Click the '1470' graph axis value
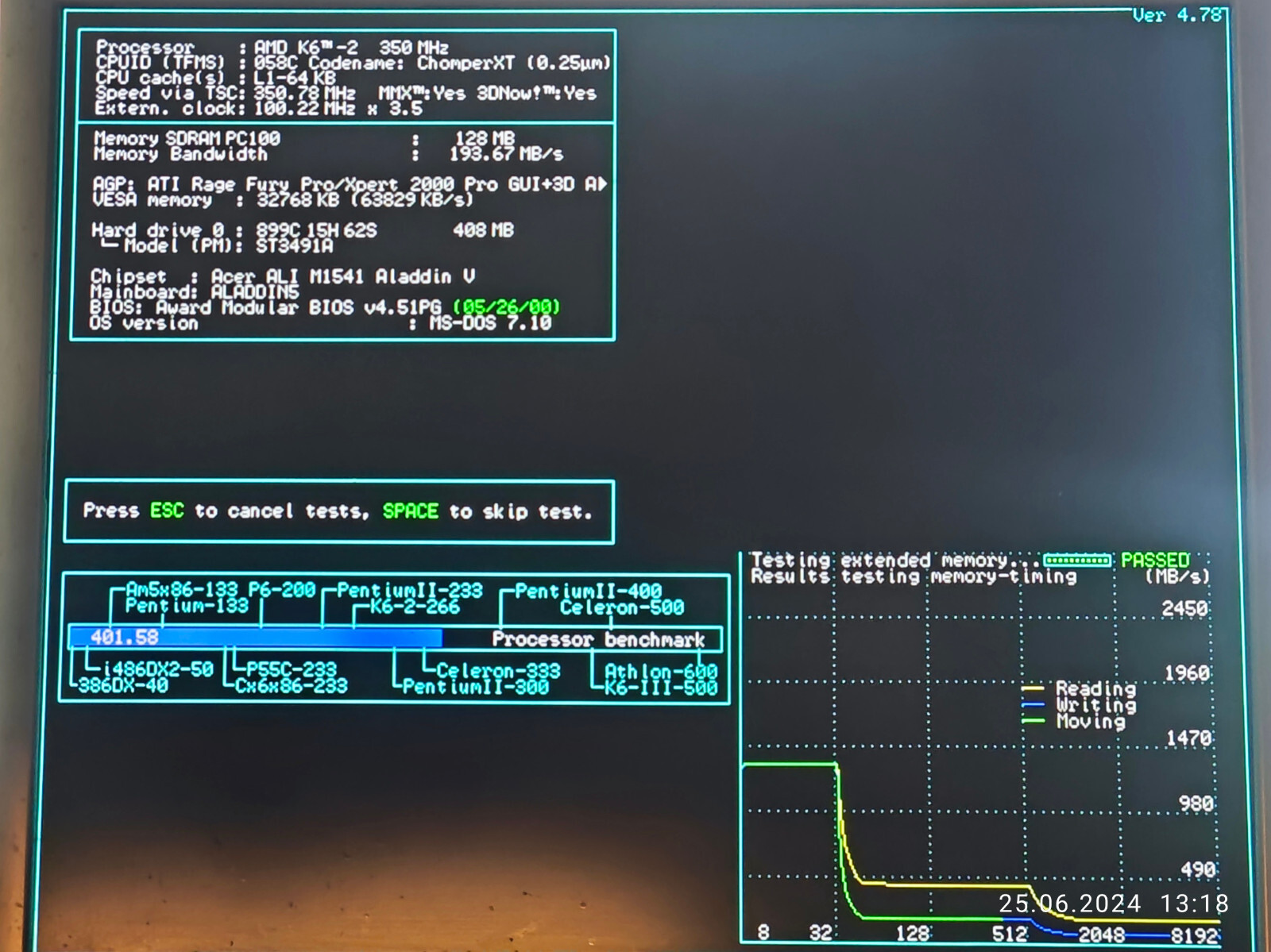The image size is (1271, 952). tap(1189, 739)
